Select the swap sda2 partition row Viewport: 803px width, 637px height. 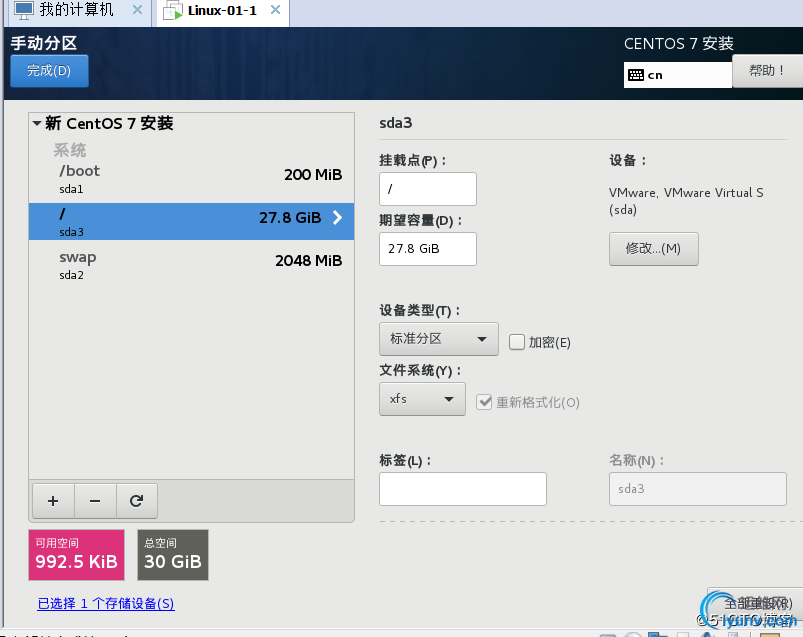(x=192, y=265)
